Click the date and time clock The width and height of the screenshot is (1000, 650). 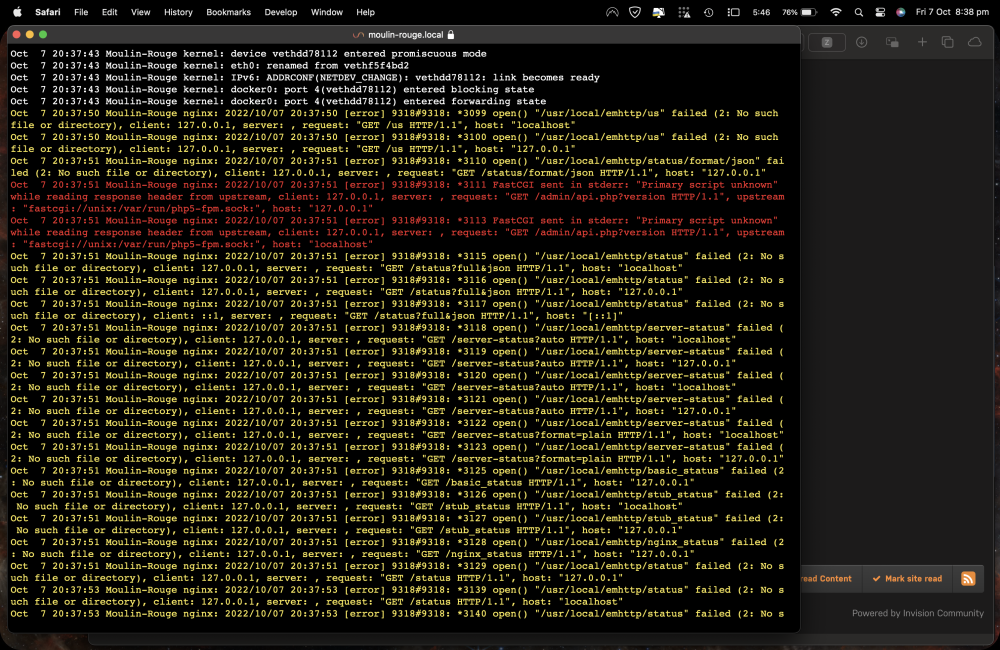(x=952, y=12)
